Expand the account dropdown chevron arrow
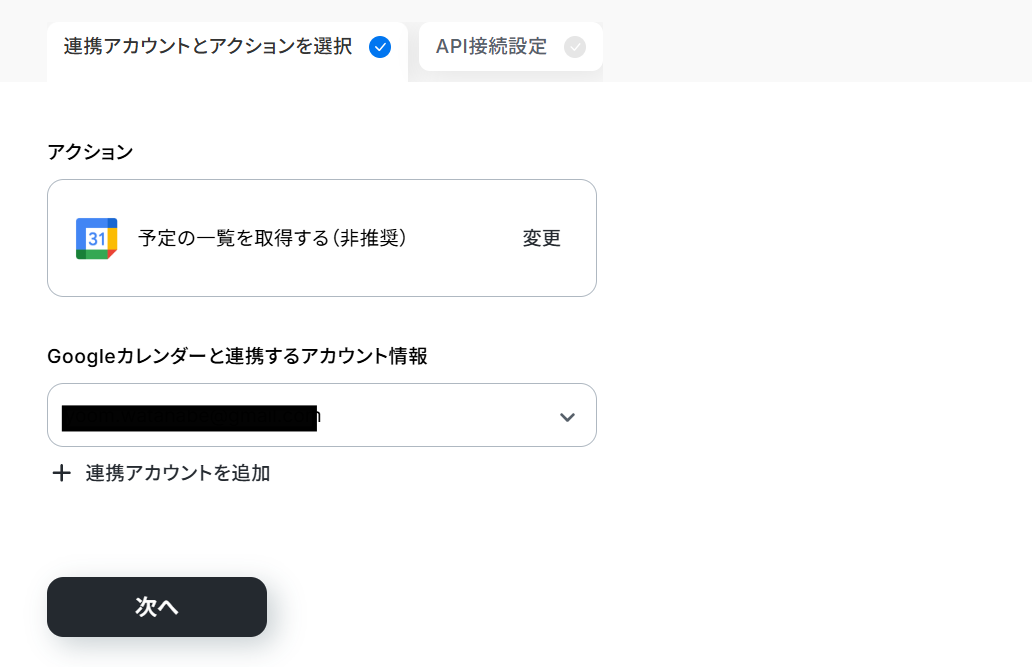Viewport: 1032px width, 667px height. click(567, 417)
